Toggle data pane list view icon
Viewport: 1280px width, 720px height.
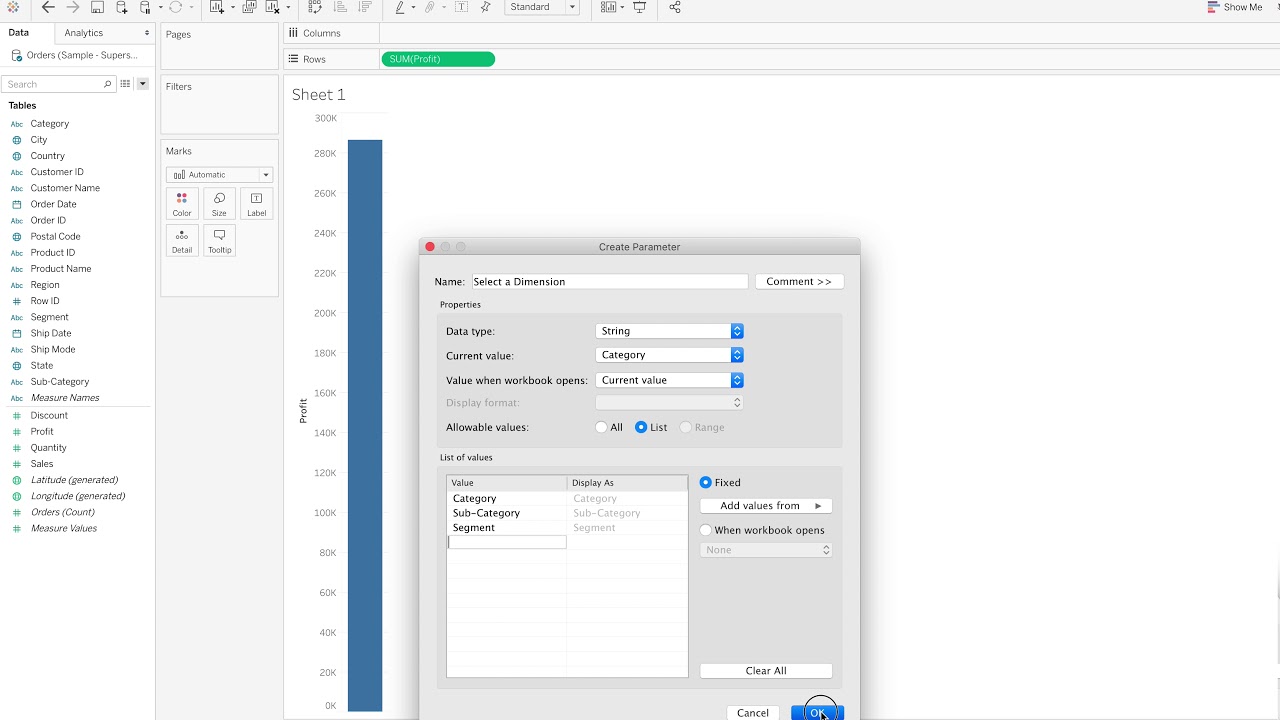coord(125,84)
